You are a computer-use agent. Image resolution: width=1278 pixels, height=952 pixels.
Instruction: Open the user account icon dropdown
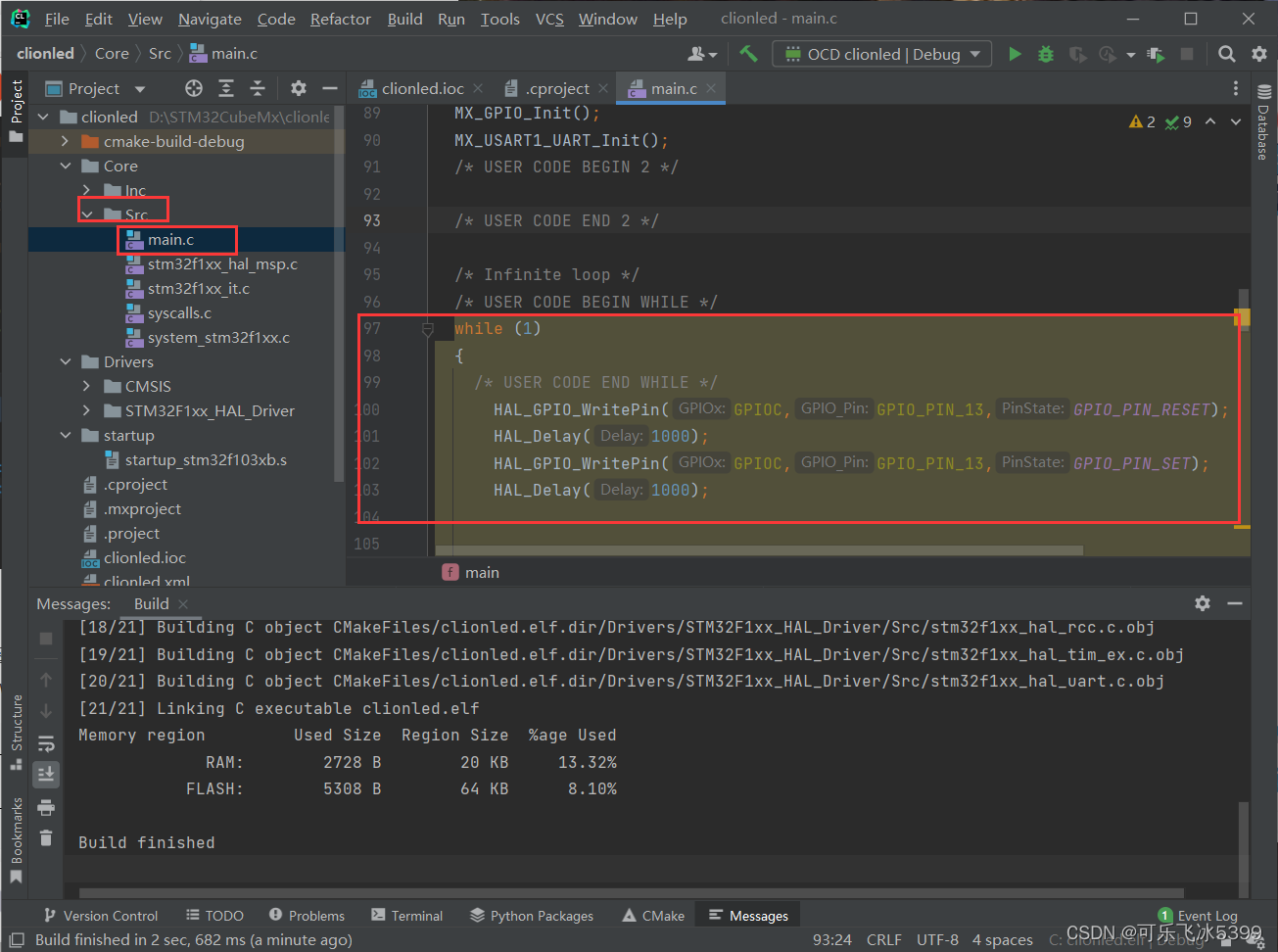[702, 54]
